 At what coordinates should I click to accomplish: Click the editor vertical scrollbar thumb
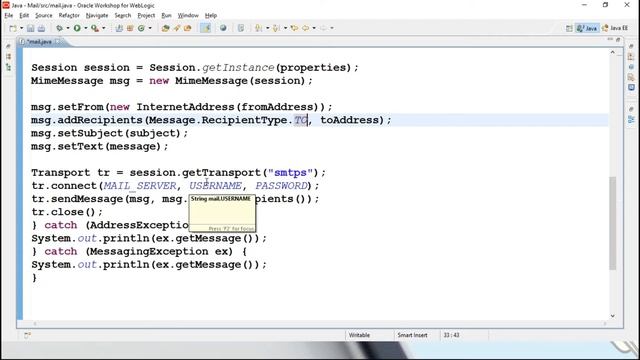[612, 223]
